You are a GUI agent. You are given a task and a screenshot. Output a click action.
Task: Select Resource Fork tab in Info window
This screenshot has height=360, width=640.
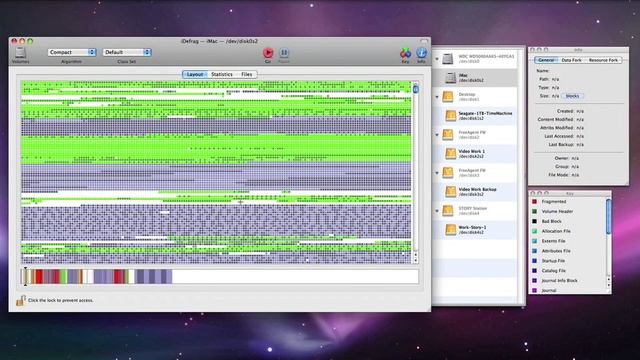[x=603, y=60]
